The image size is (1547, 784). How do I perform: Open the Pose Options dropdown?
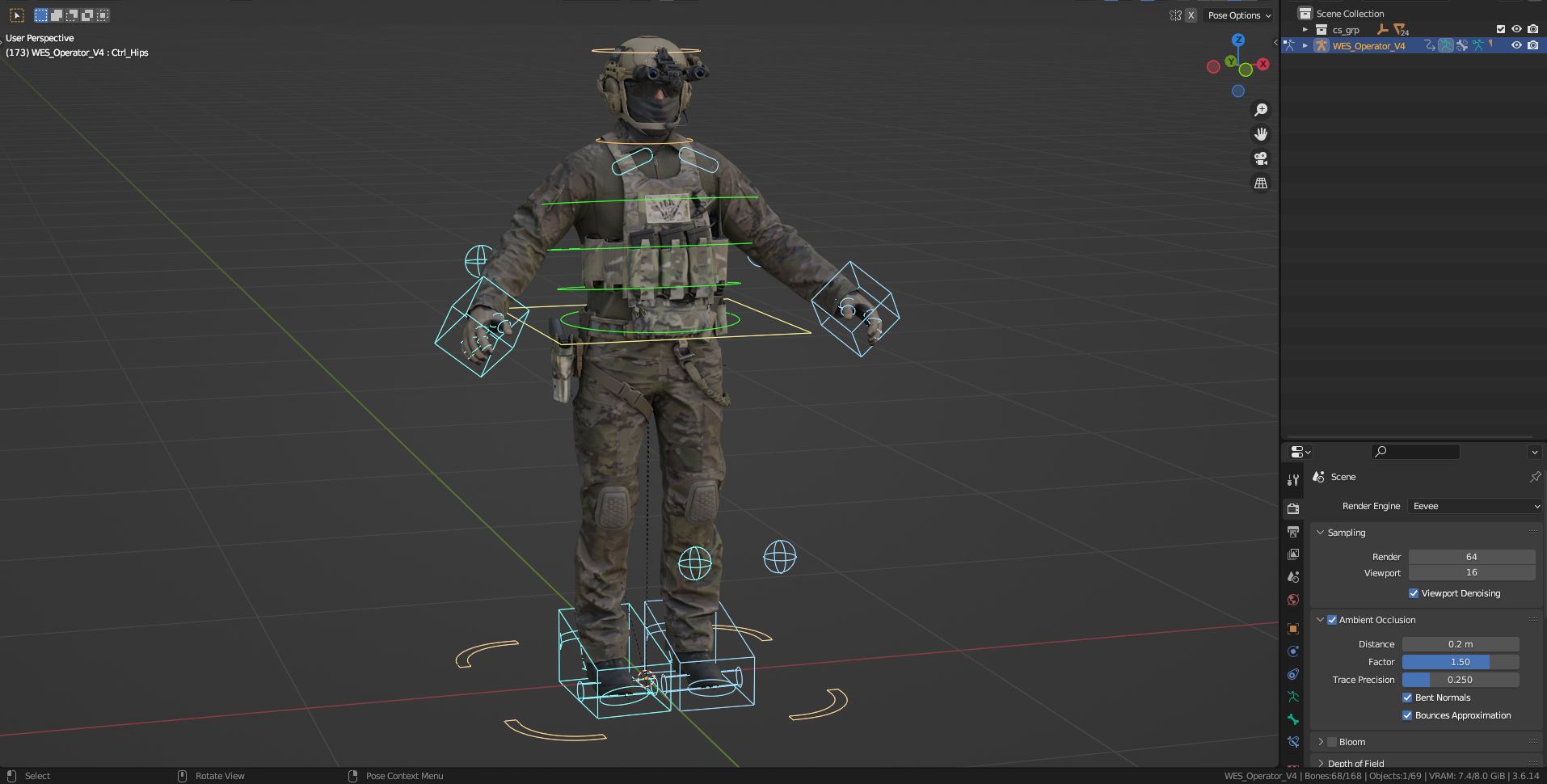(1239, 15)
